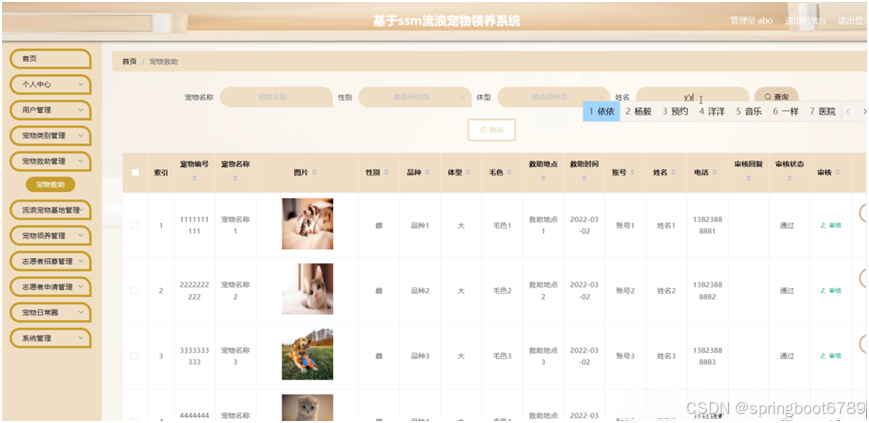Viewport: 869px width, 423px height.
Task: Sort by 宠物编号 column sort icon
Action: (x=195, y=179)
